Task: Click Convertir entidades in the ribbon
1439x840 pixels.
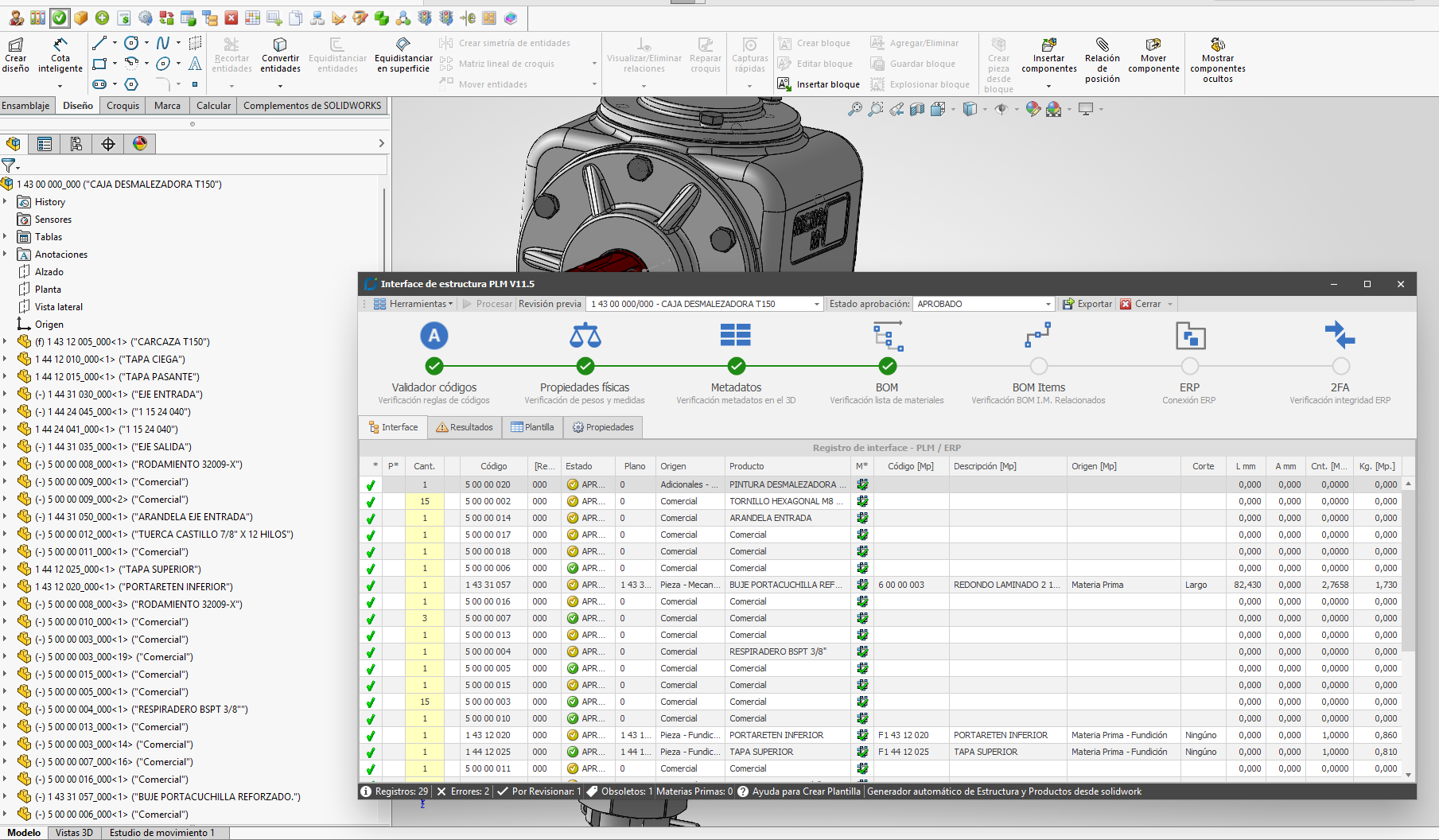Action: [x=280, y=55]
